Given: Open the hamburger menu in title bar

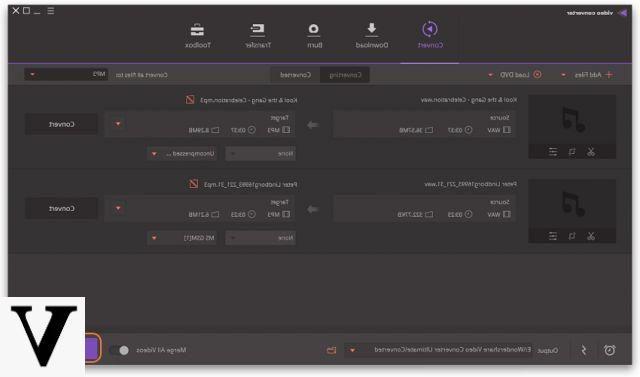Looking at the screenshot, I should point(50,11).
